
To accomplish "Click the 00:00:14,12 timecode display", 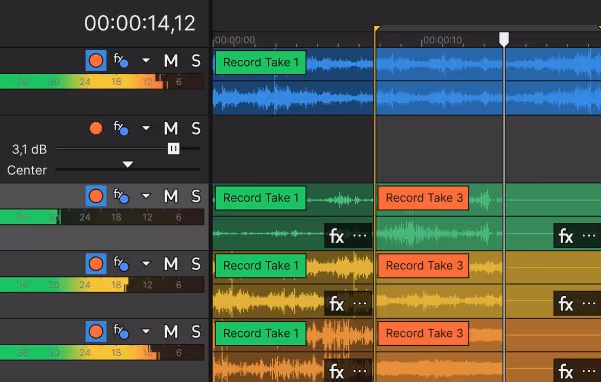I will point(140,23).
